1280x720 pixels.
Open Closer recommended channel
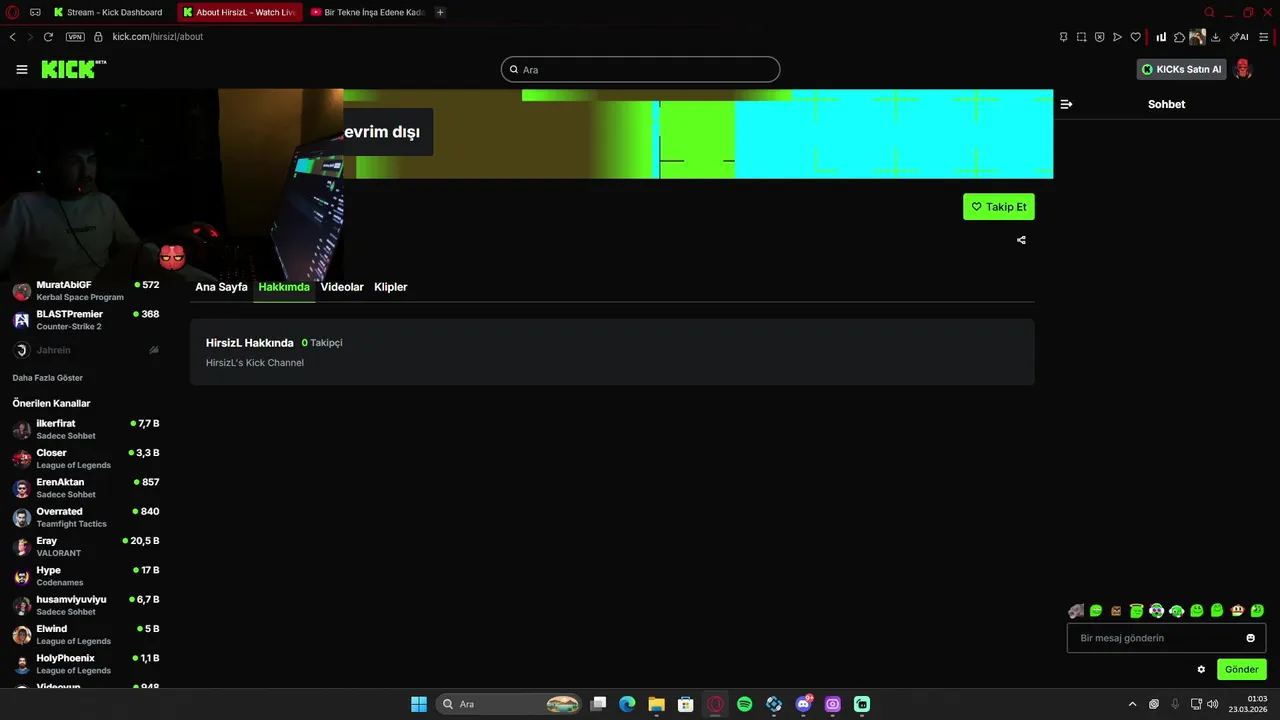click(x=86, y=458)
